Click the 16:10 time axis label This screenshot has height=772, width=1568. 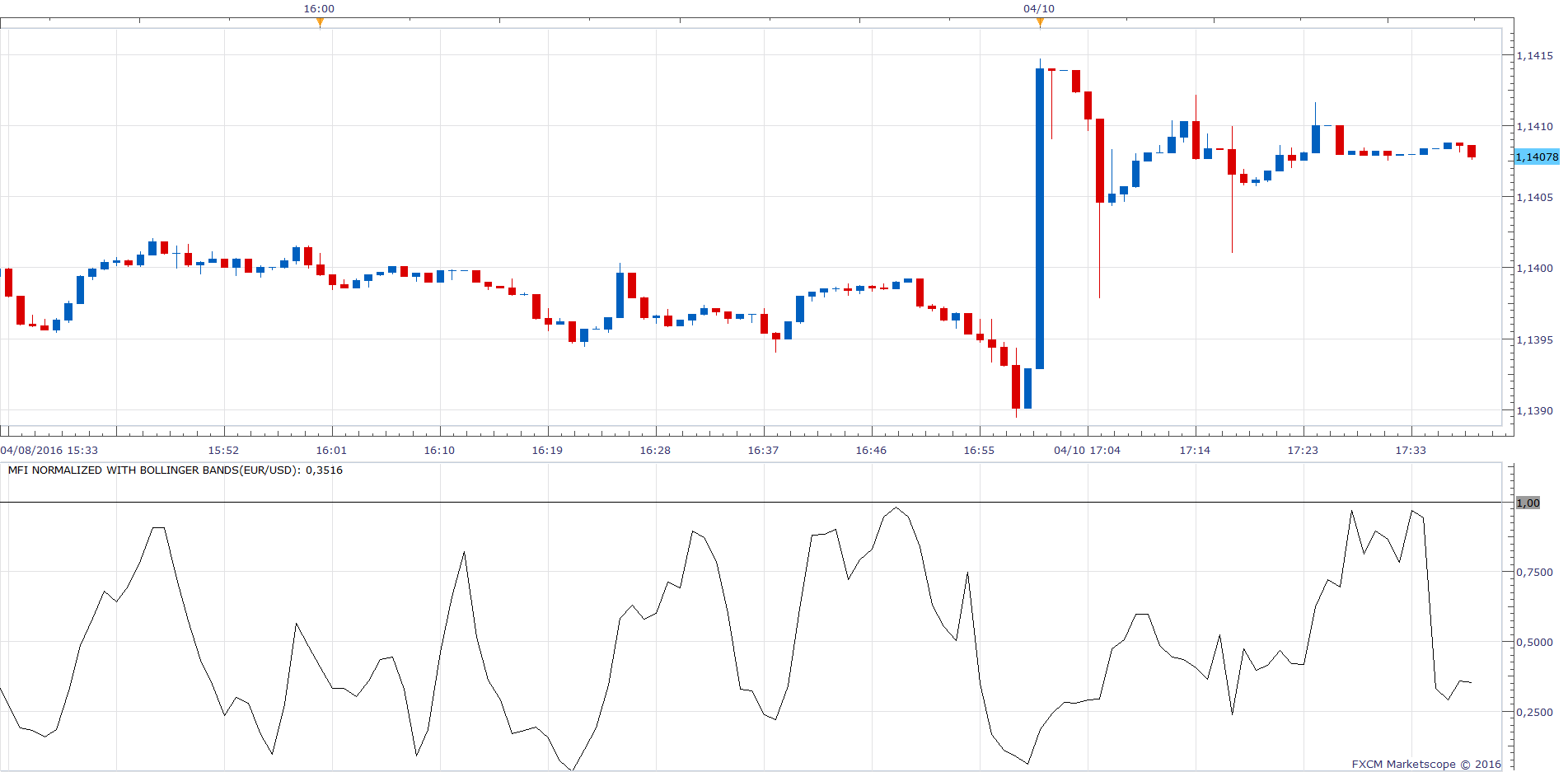coord(439,451)
